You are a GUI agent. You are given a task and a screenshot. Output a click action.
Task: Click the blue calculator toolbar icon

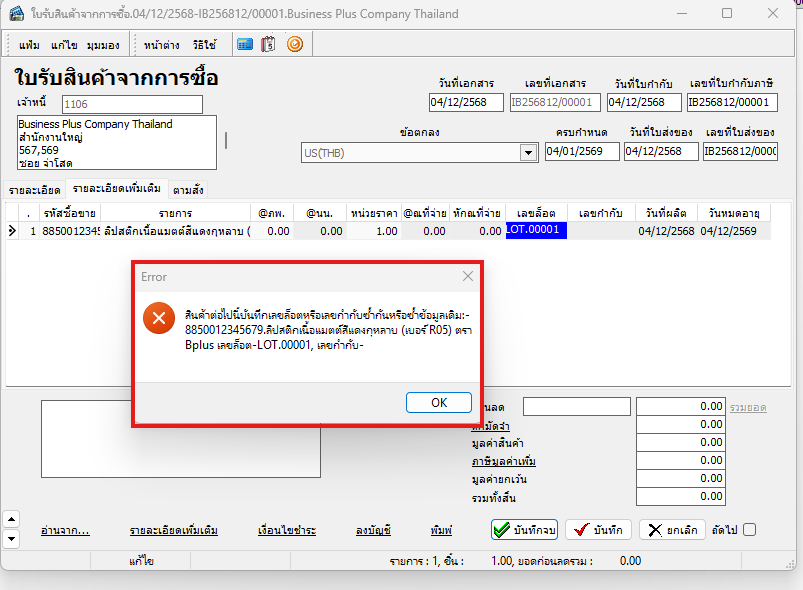click(244, 44)
